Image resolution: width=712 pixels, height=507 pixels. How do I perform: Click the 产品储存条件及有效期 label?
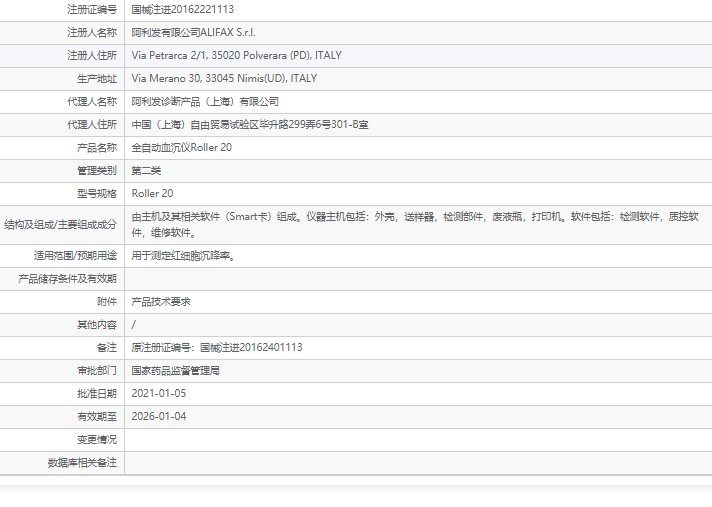(68, 279)
